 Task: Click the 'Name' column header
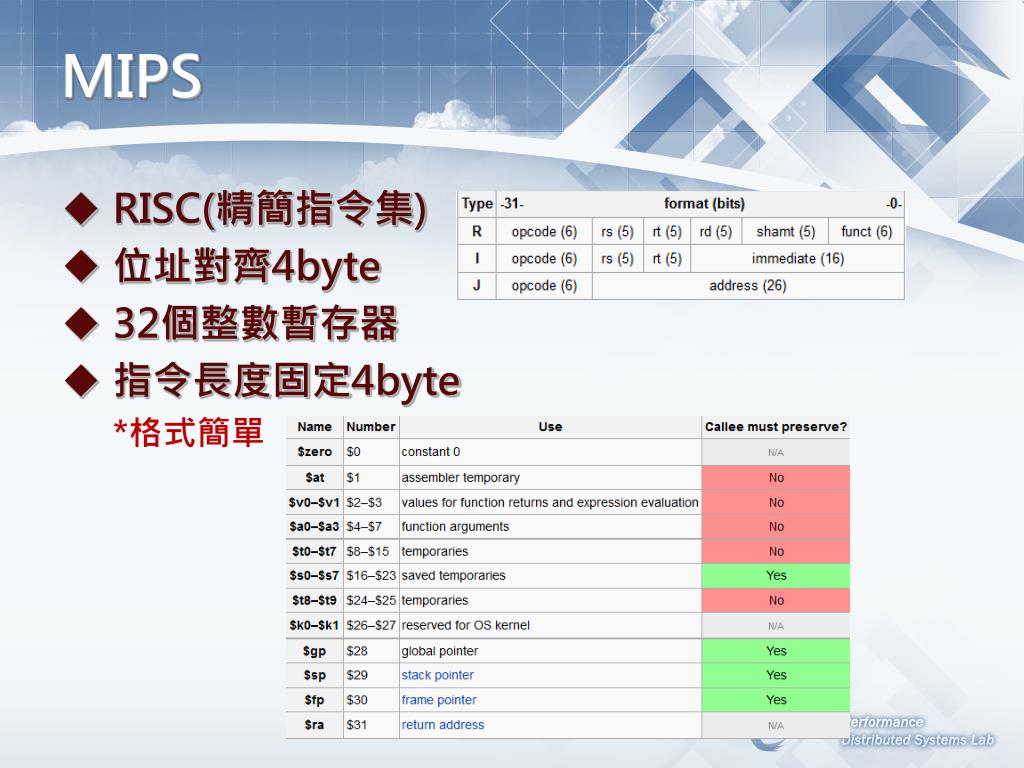[x=314, y=427]
